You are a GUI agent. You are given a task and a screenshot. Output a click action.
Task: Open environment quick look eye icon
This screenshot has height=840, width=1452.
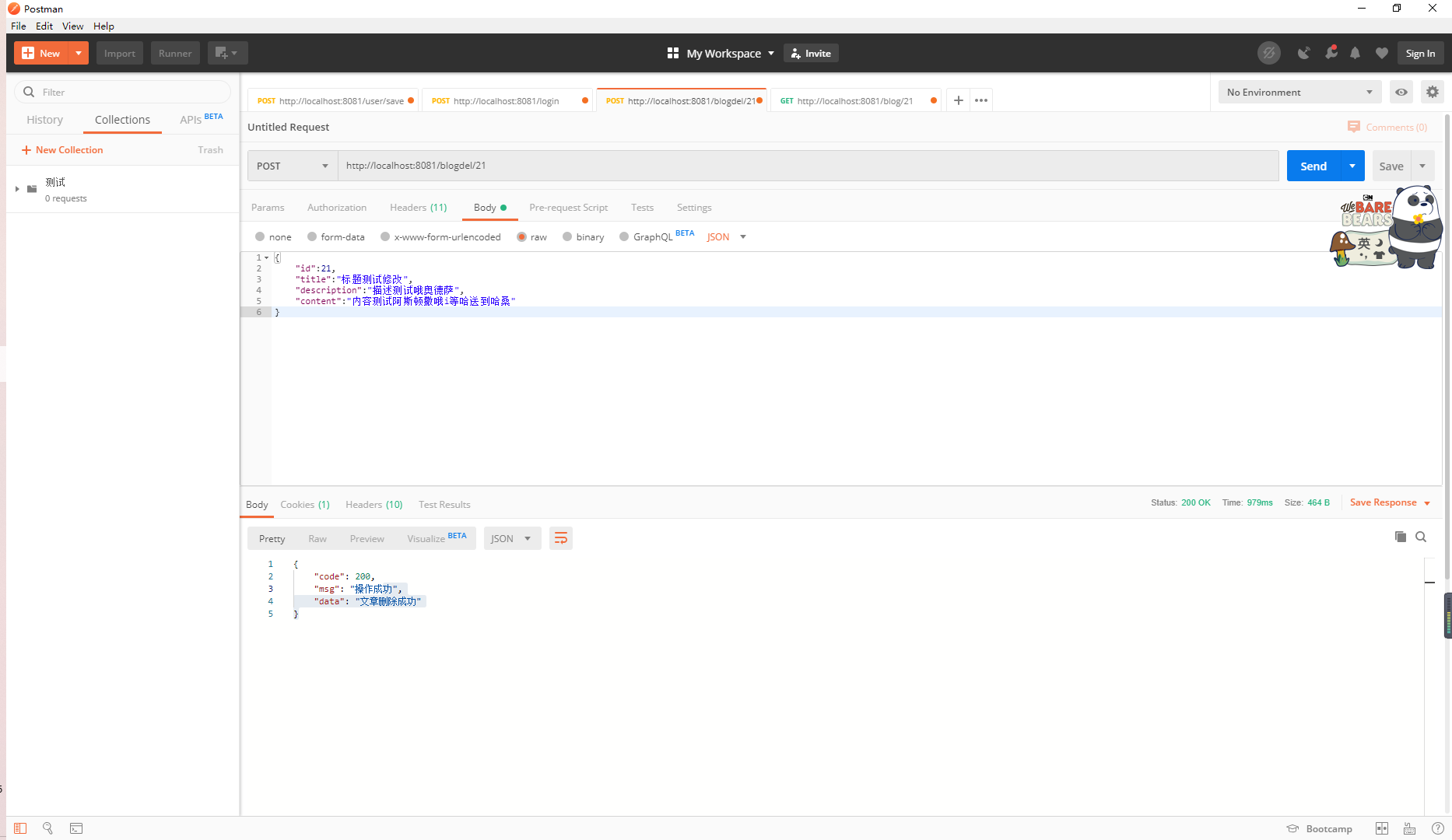click(x=1401, y=92)
